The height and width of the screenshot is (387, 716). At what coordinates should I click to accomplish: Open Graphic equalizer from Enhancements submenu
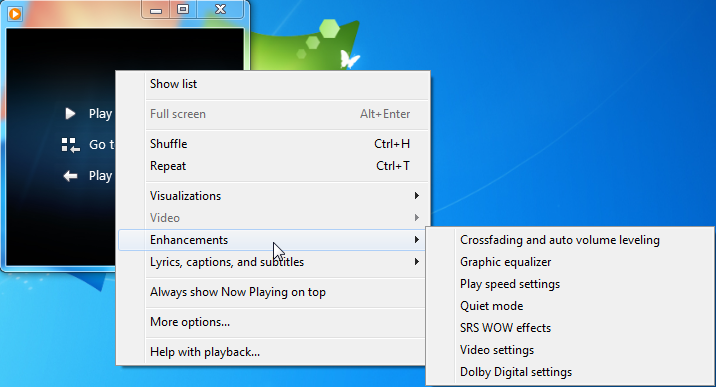point(570,262)
